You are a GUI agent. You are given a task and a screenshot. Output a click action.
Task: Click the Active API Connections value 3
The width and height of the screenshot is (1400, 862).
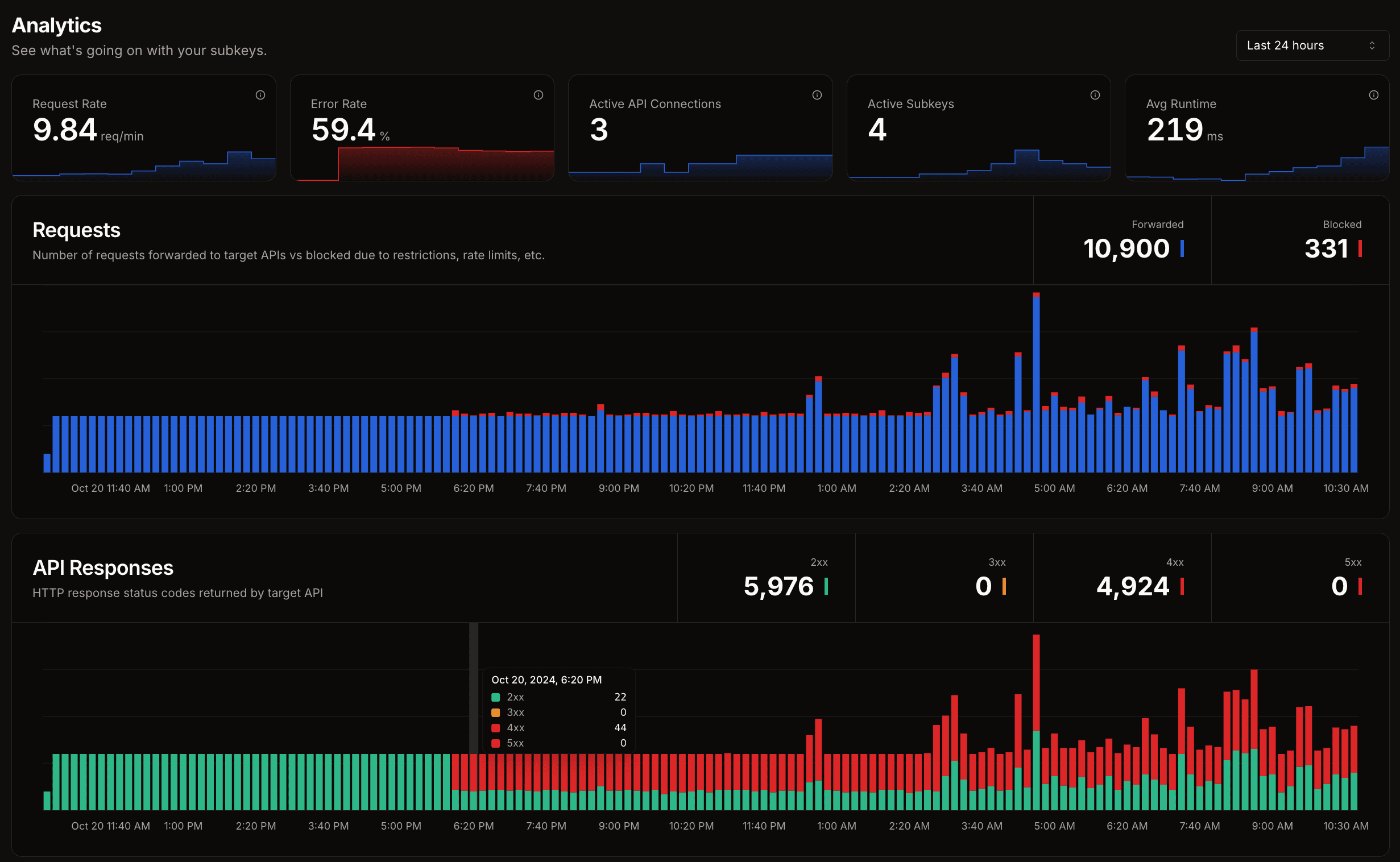[x=599, y=130]
